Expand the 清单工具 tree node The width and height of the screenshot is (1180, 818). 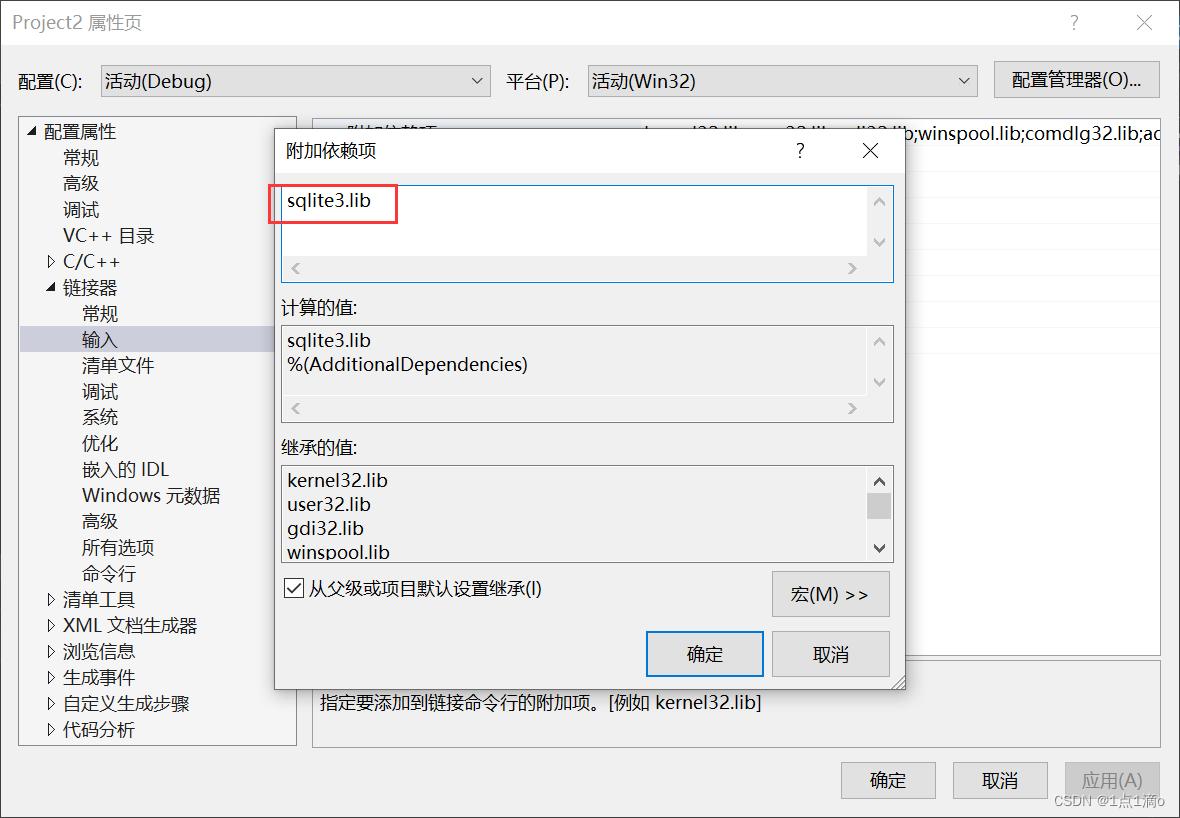[51, 599]
